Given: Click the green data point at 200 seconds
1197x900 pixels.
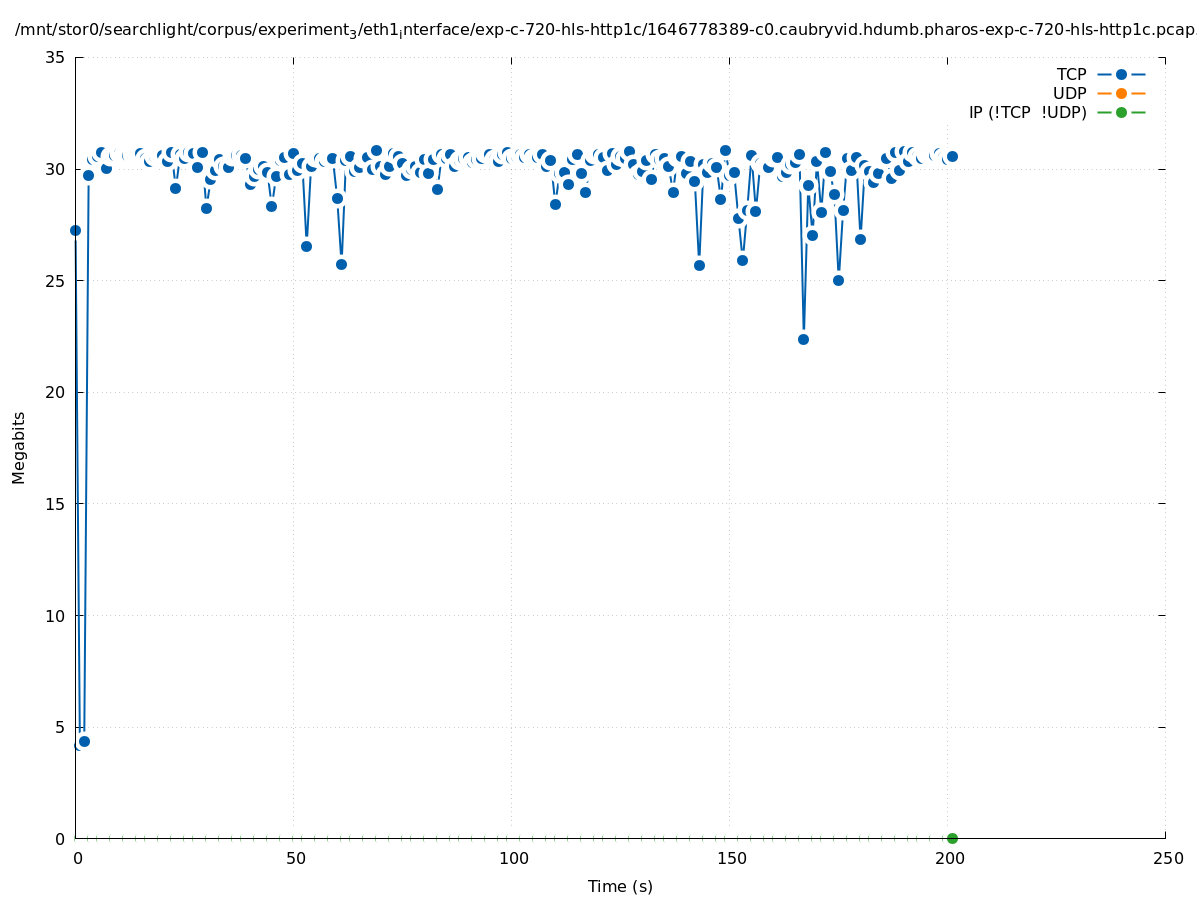Looking at the screenshot, I should [952, 838].
